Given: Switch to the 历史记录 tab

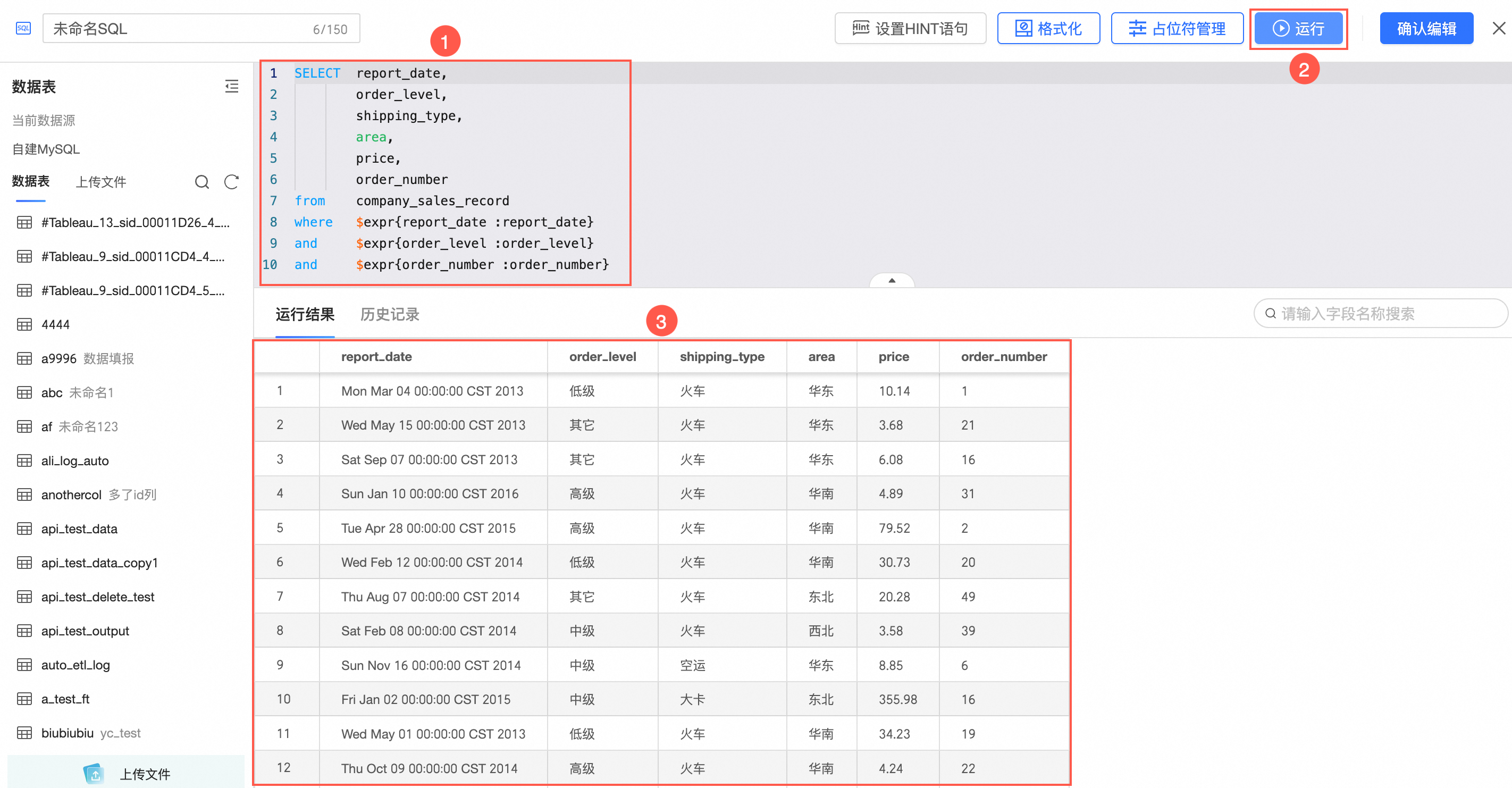Looking at the screenshot, I should pos(389,315).
